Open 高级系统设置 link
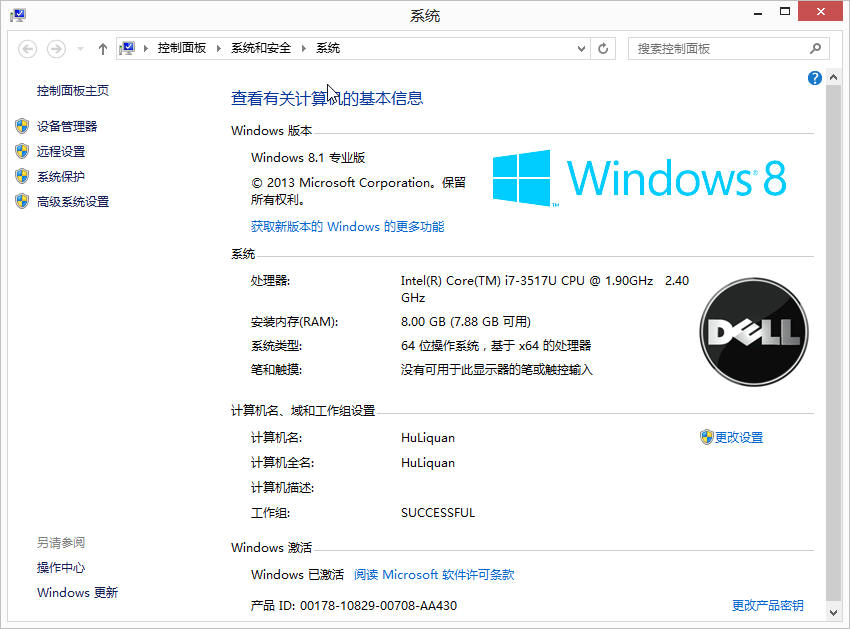The image size is (850, 629). point(73,202)
